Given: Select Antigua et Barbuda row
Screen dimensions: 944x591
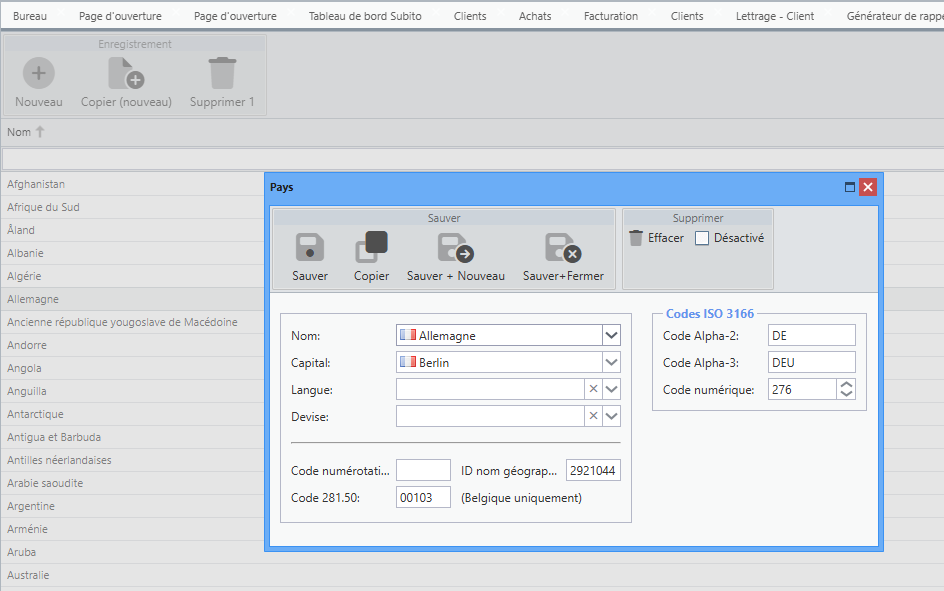Looking at the screenshot, I should pos(54,437).
